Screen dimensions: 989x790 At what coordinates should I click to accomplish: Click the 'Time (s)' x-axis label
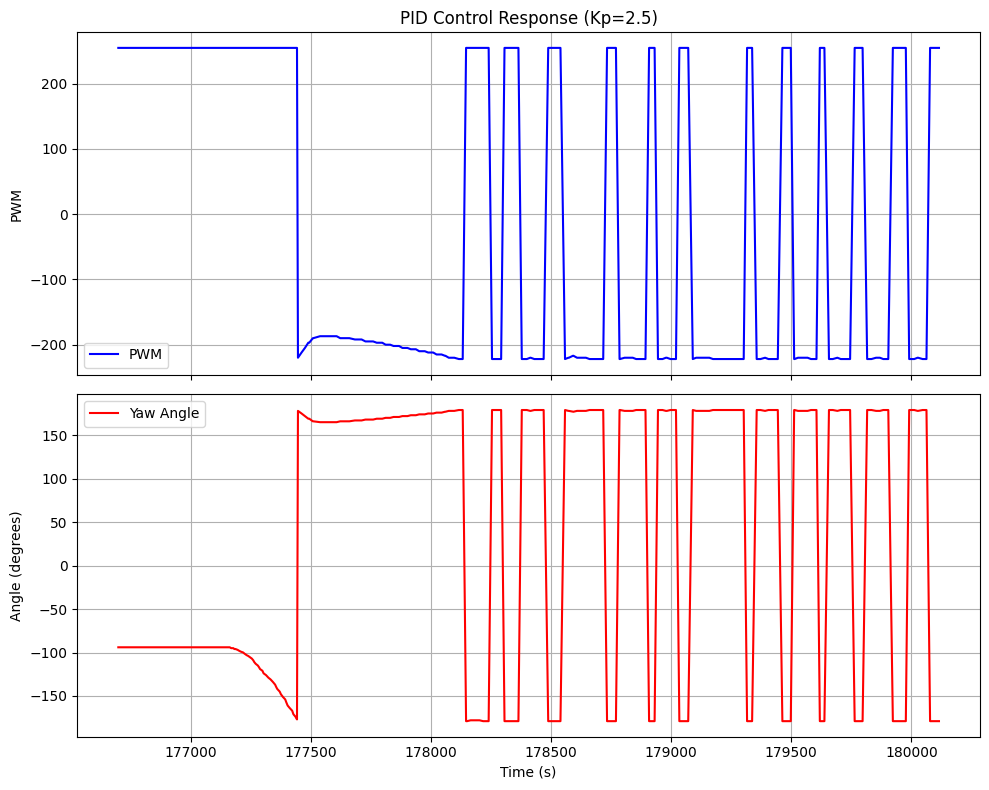coord(528,772)
